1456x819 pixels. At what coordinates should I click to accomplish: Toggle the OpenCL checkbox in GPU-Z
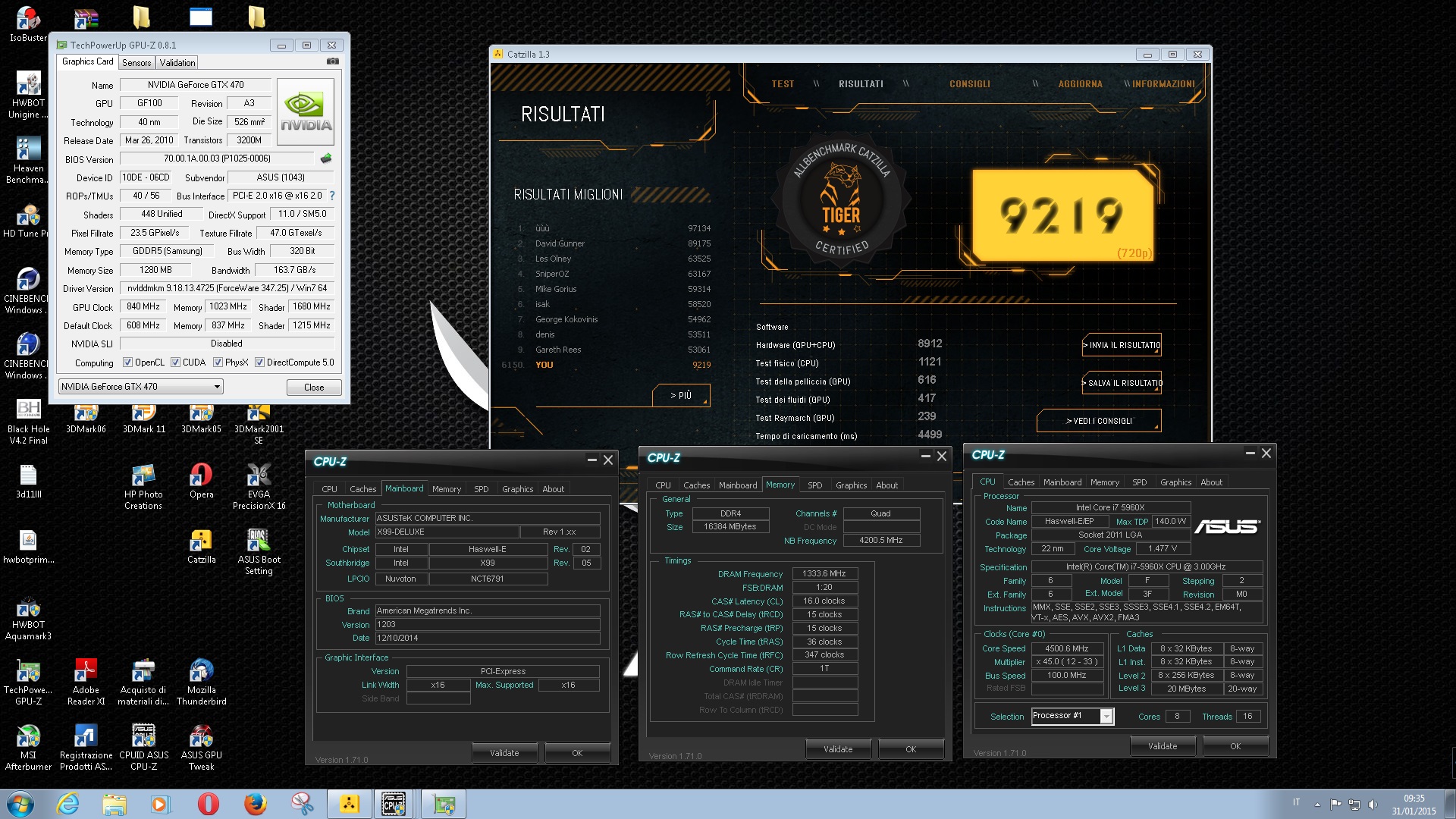[127, 362]
